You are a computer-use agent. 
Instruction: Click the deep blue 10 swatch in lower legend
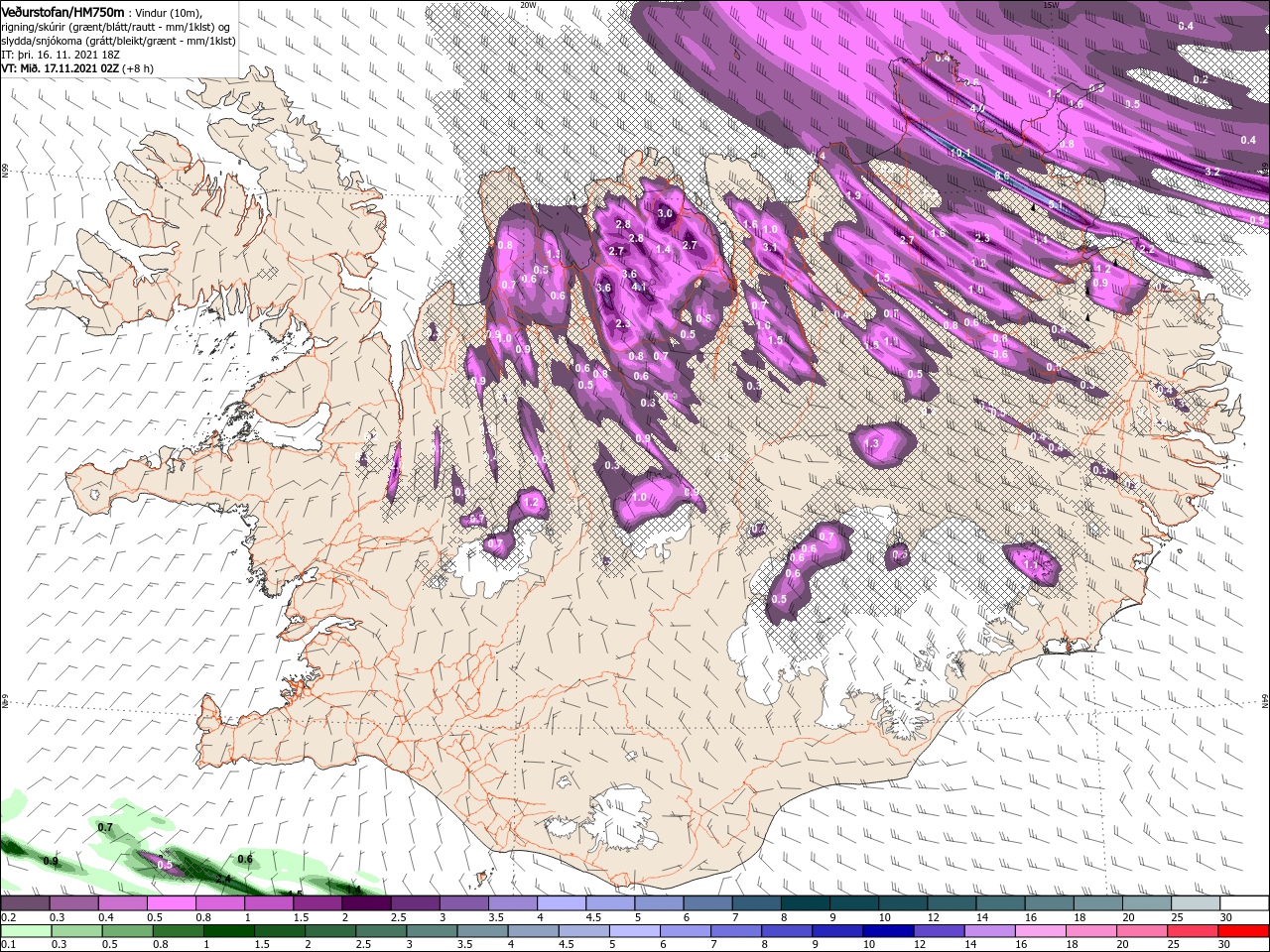pos(888,930)
